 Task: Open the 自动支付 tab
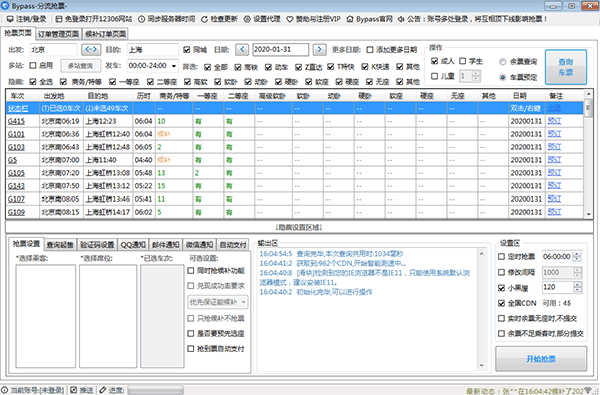(232, 245)
